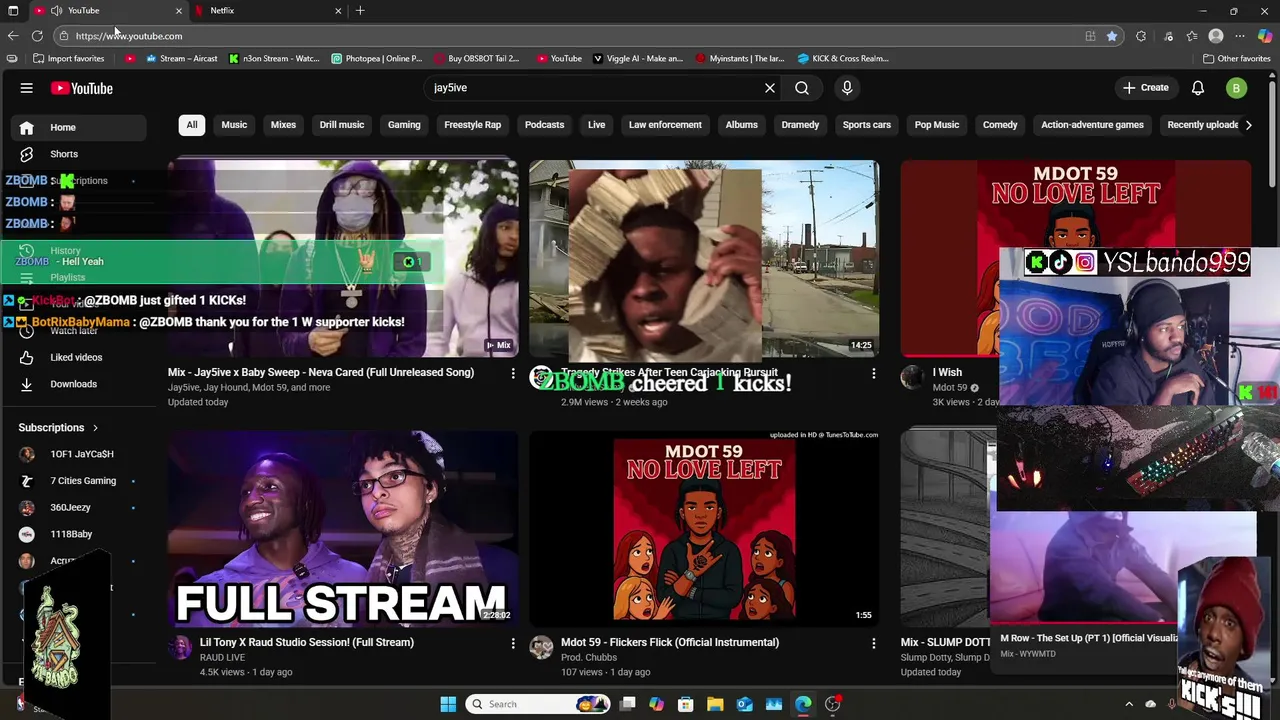Viewport: 1280px width, 720px height.
Task: Click the YouTube logo
Action: (82, 88)
